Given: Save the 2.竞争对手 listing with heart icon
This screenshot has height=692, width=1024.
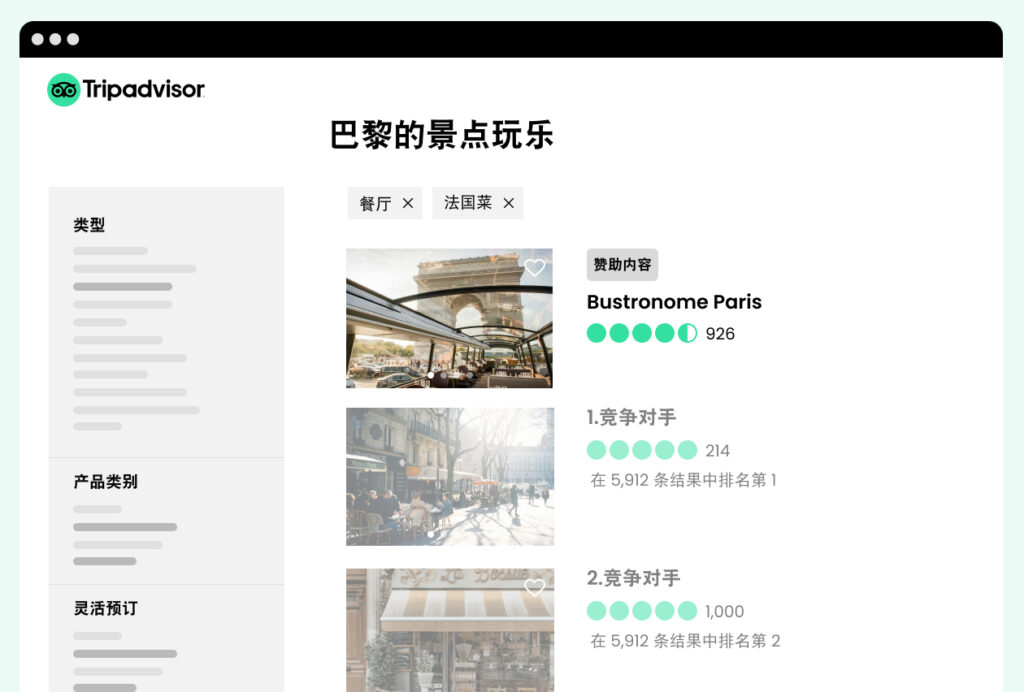Looking at the screenshot, I should point(534,588).
